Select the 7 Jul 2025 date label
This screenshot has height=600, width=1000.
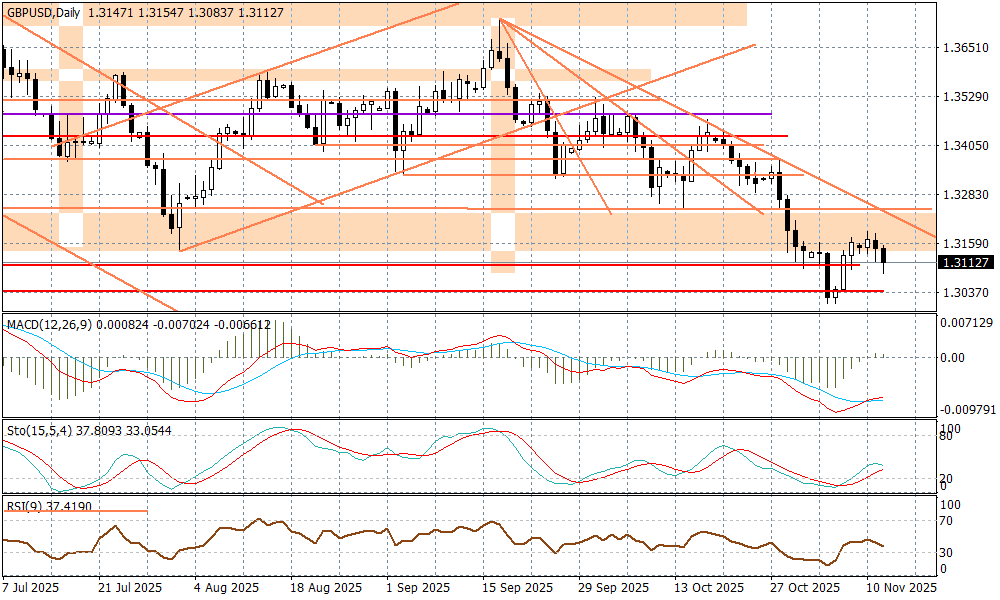[x=33, y=588]
